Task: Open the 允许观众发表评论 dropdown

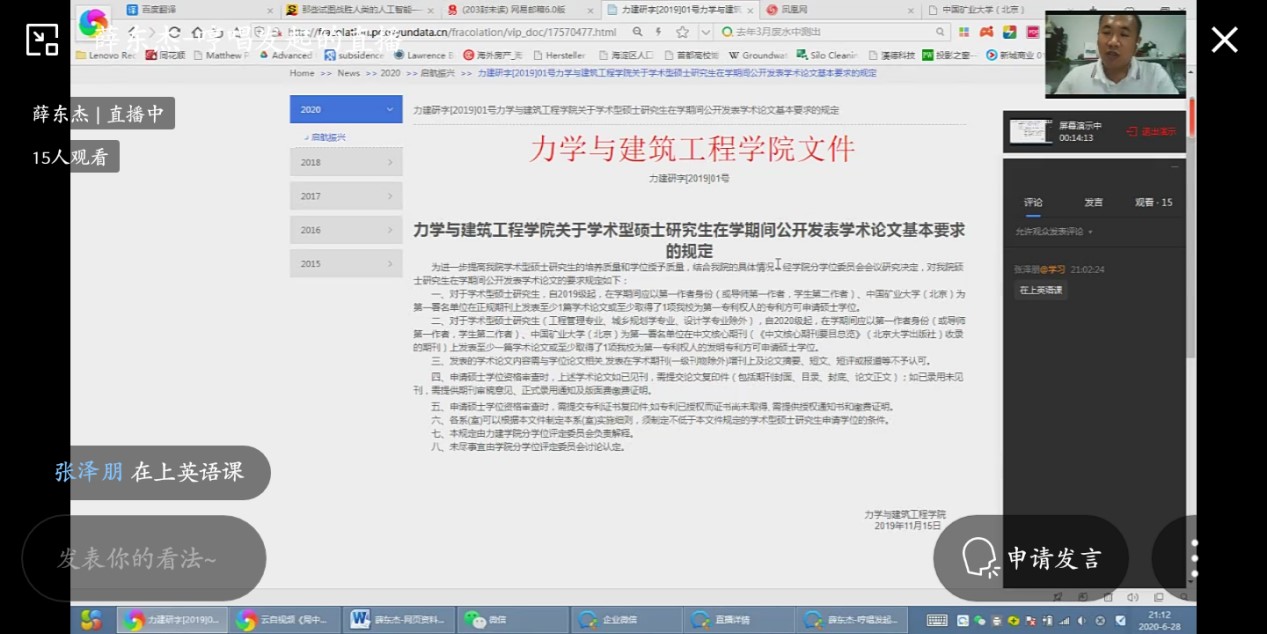Action: tap(1054, 231)
